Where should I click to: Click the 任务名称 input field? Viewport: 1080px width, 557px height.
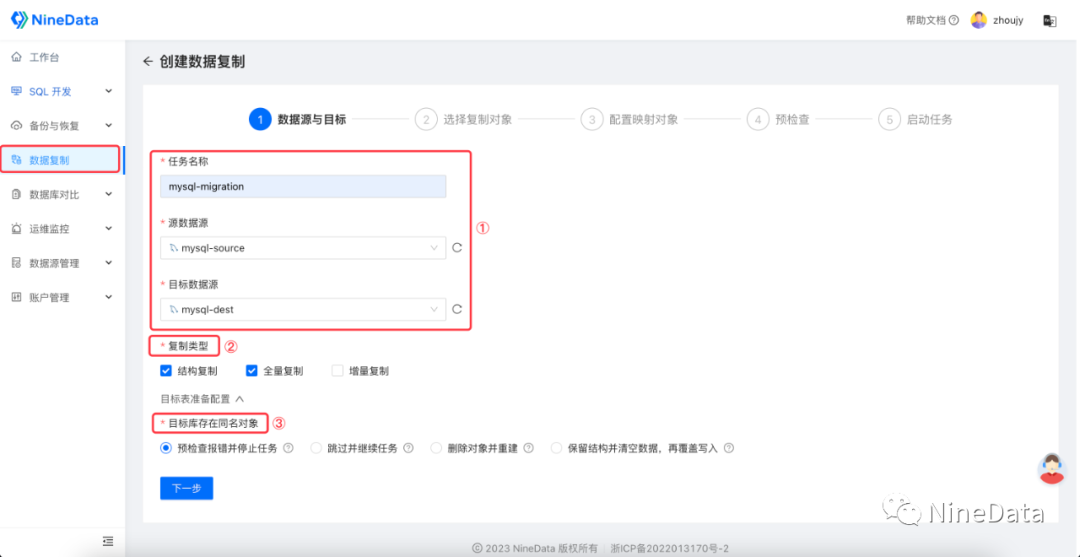click(303, 186)
